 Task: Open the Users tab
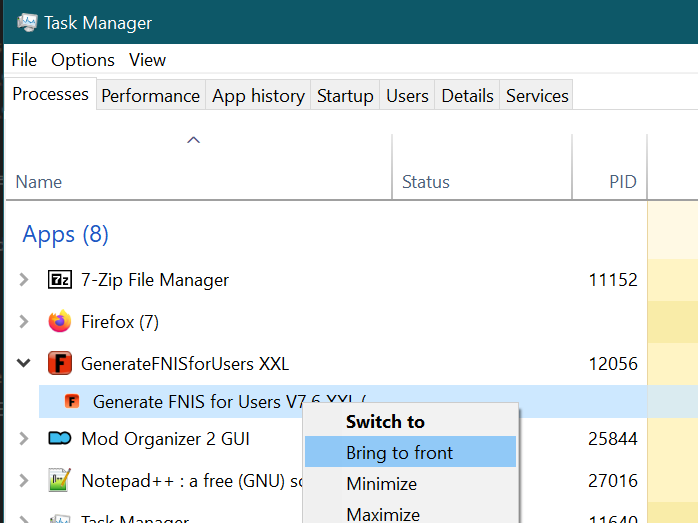[x=407, y=95]
